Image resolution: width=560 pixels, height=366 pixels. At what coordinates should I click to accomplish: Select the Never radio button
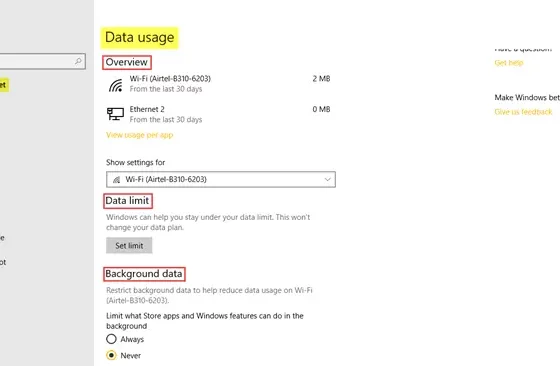pos(111,355)
